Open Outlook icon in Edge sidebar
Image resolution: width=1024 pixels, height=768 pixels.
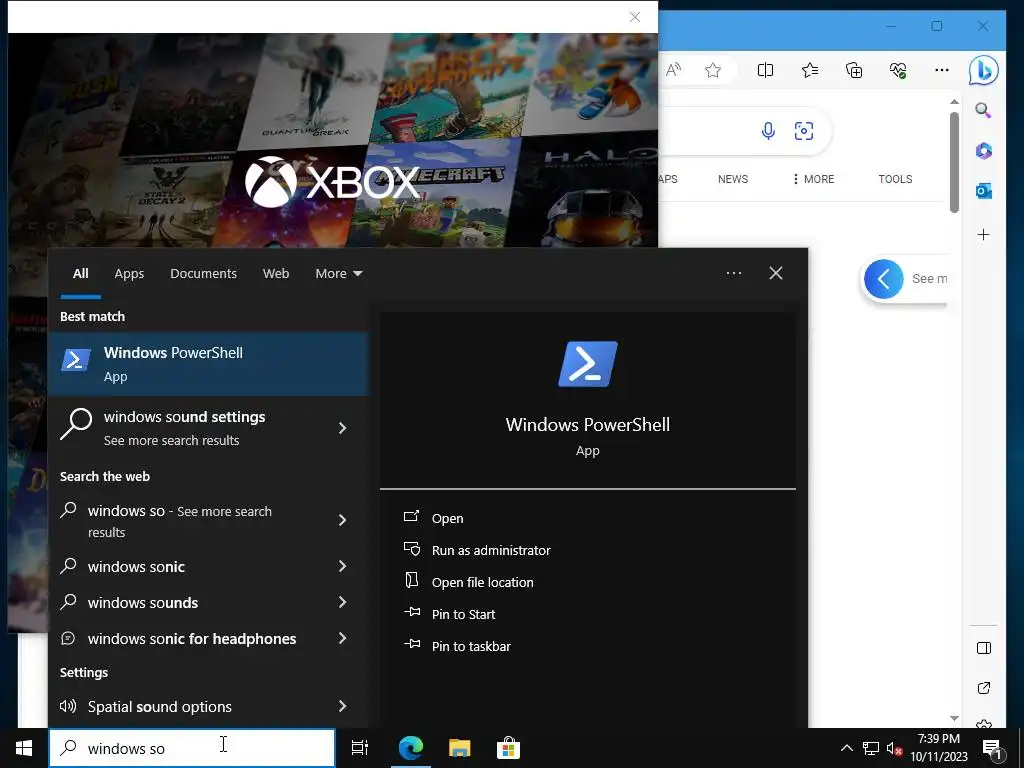tap(984, 191)
